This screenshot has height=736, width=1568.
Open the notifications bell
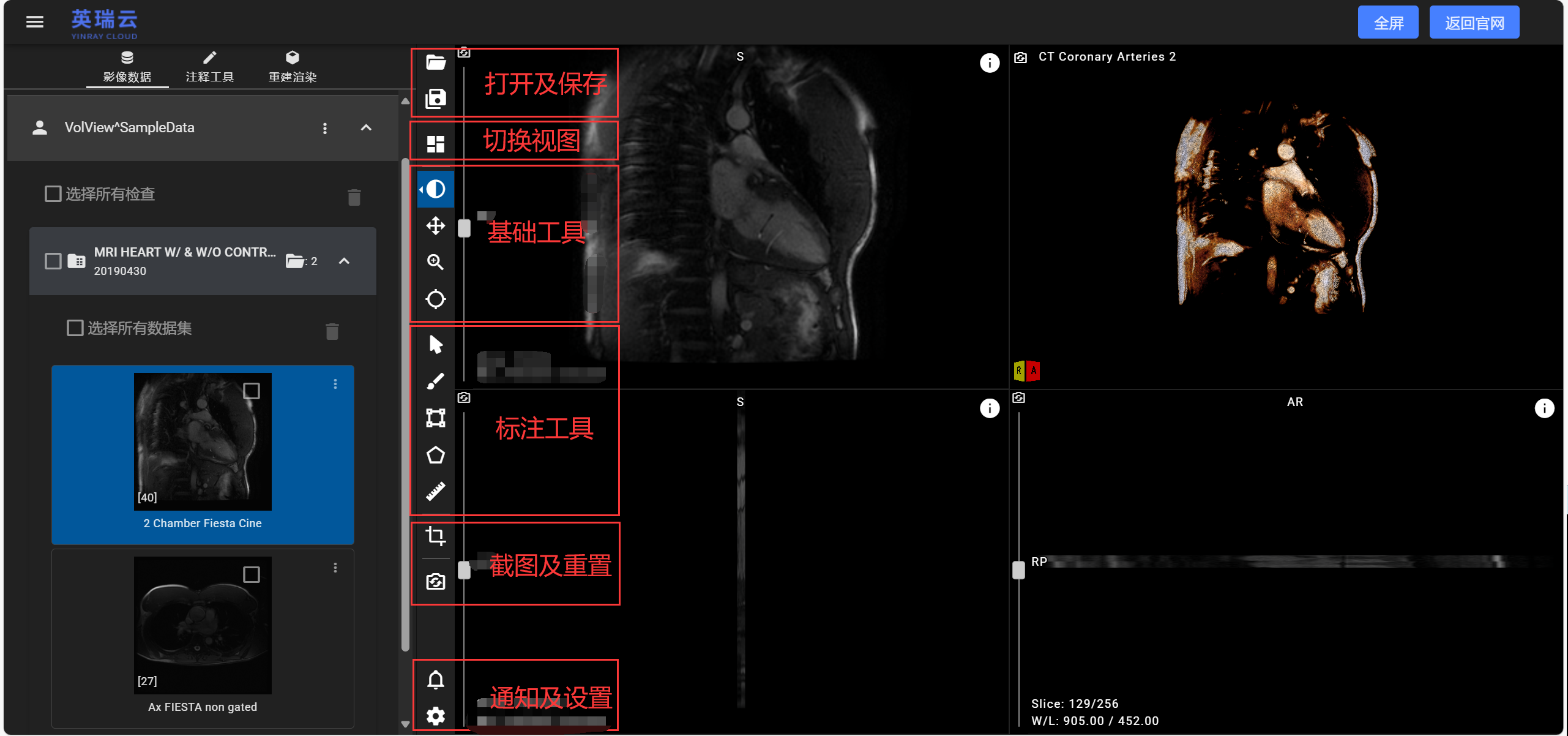point(435,680)
